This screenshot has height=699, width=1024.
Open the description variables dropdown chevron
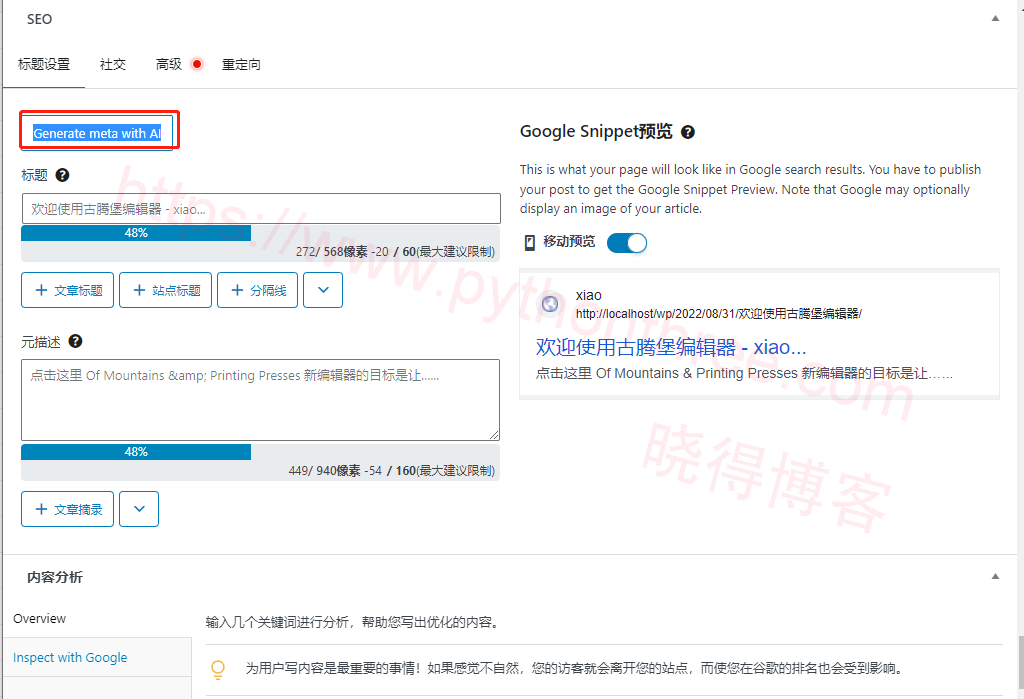pyautogui.click(x=139, y=509)
